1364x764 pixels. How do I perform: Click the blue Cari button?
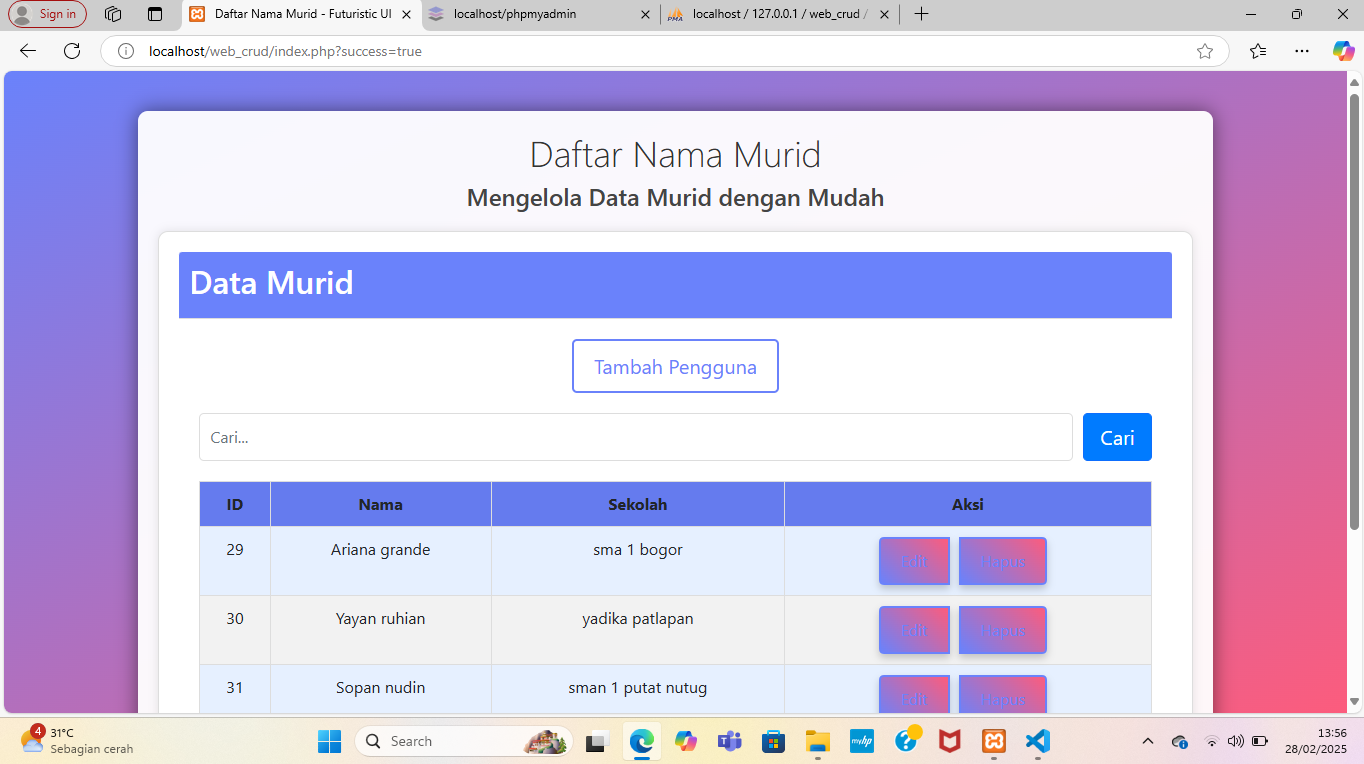pyautogui.click(x=1117, y=437)
